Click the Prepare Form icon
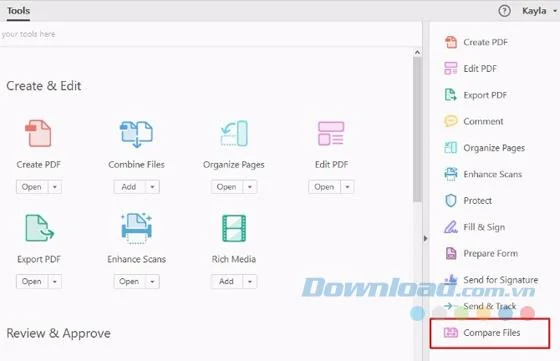 tap(451, 253)
